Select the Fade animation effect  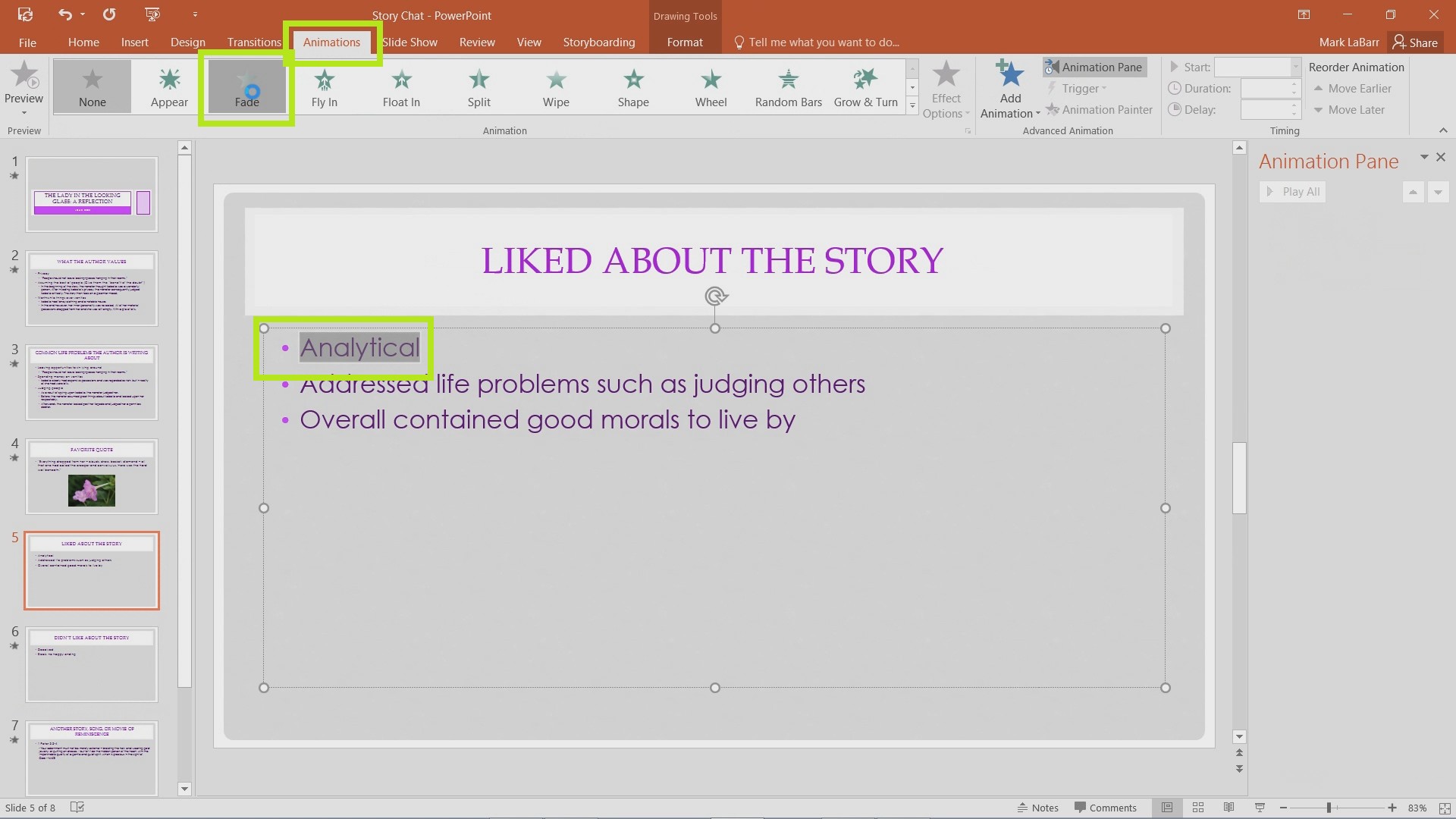247,87
